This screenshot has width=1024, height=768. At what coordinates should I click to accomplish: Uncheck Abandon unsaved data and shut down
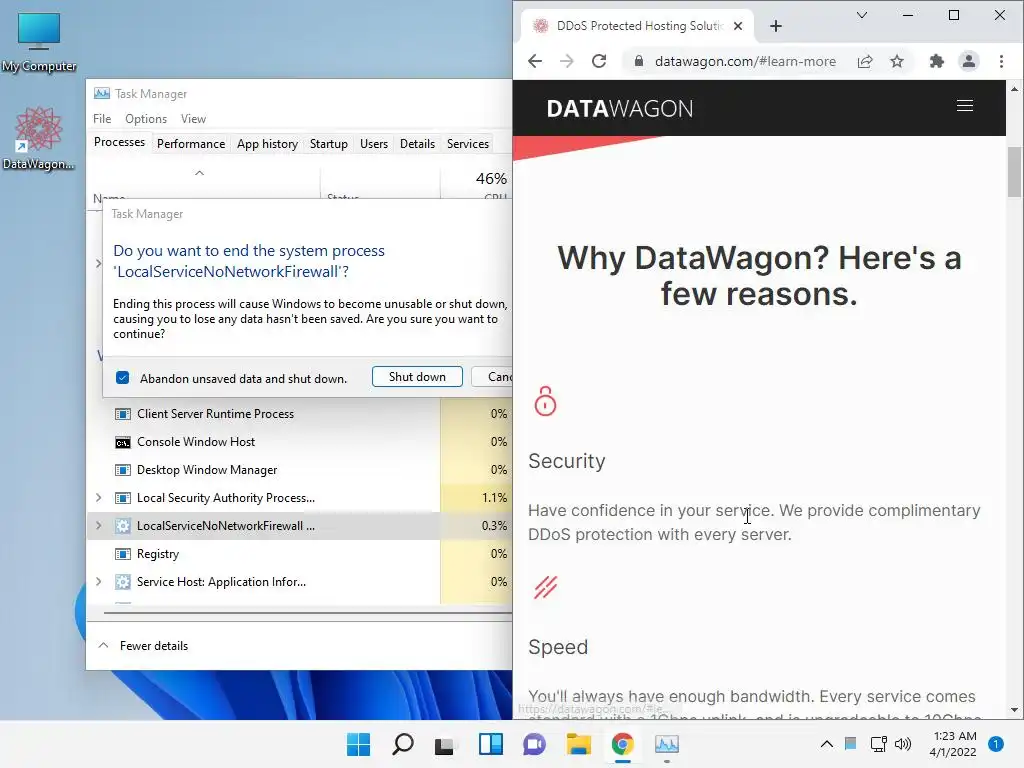click(122, 377)
